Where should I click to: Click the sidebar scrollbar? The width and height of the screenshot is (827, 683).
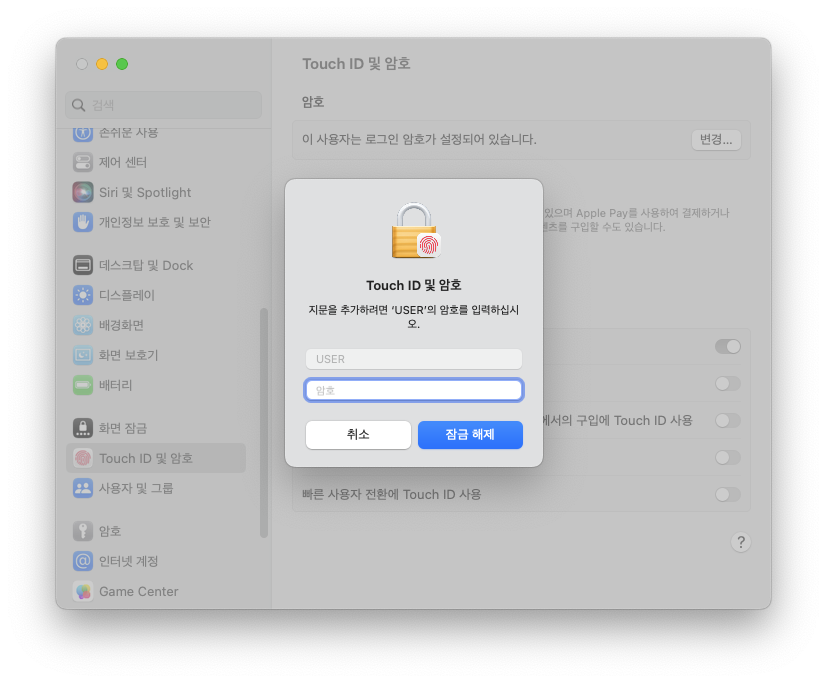pos(264,423)
